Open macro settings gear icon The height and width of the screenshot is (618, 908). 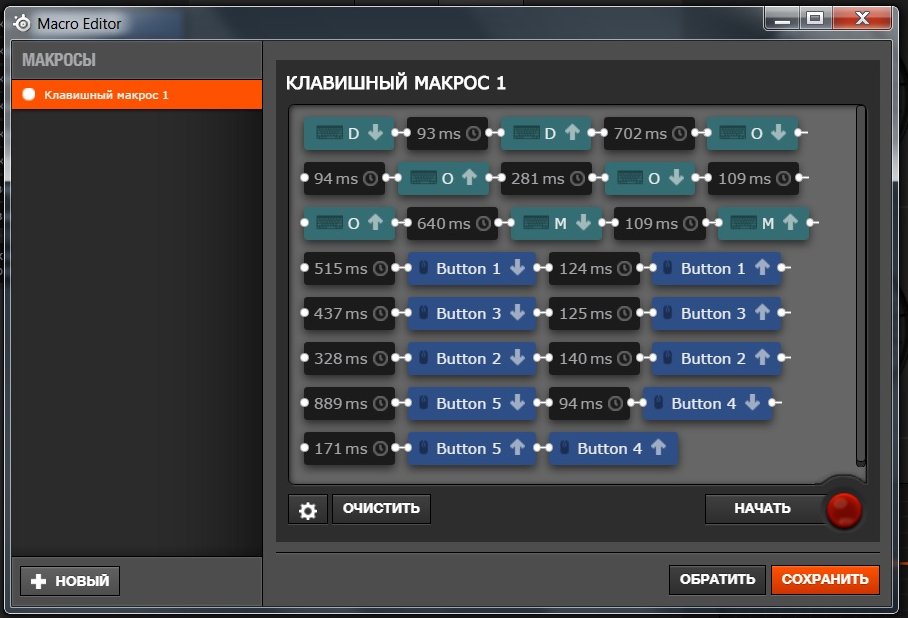click(307, 509)
